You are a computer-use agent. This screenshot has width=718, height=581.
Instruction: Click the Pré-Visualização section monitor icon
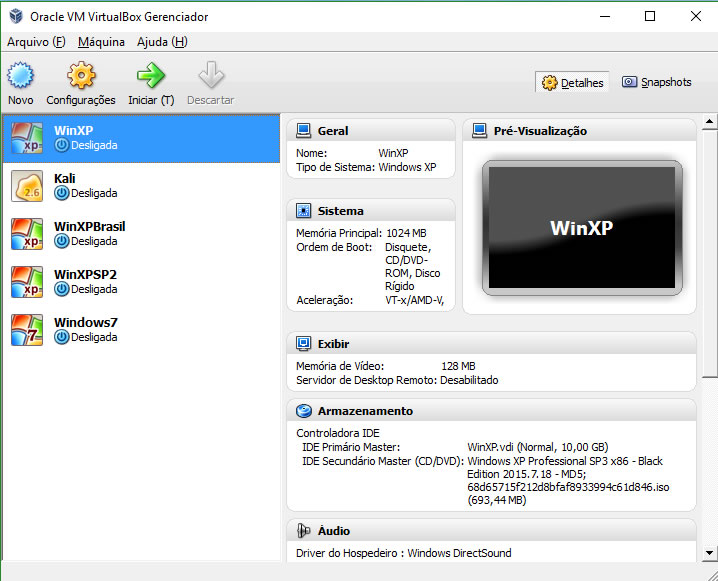tap(479, 131)
